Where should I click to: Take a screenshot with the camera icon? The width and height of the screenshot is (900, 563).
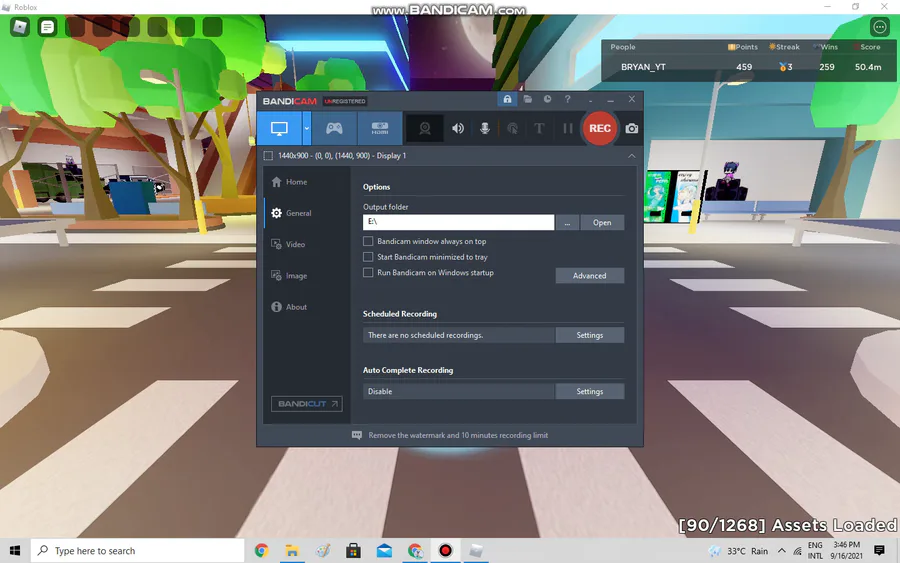[631, 129]
